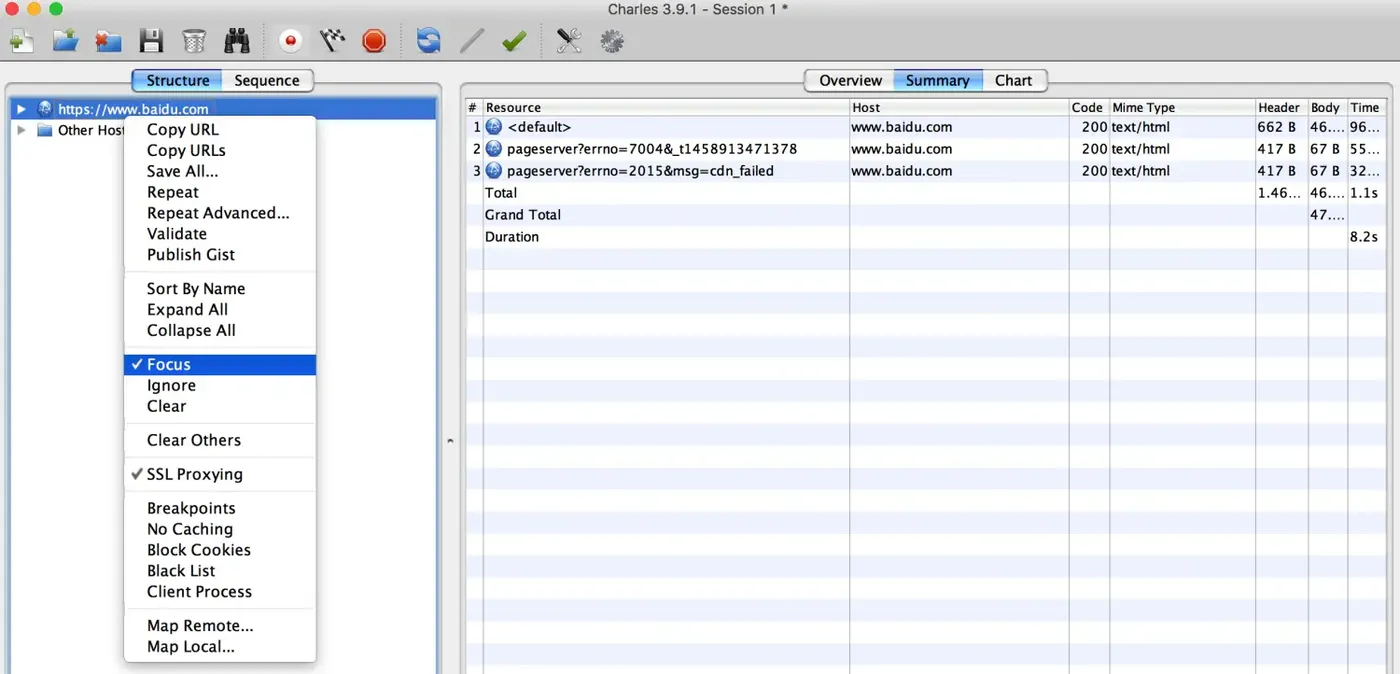This screenshot has height=674, width=1400.
Task: Click the pencil edit request icon
Action: 472,41
